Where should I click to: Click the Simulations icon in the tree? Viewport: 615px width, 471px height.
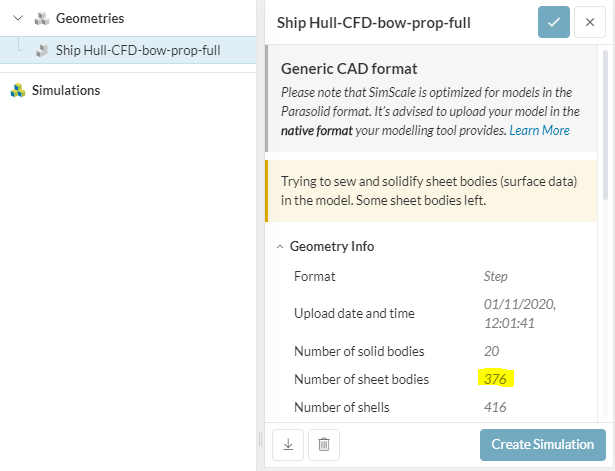click(18, 90)
